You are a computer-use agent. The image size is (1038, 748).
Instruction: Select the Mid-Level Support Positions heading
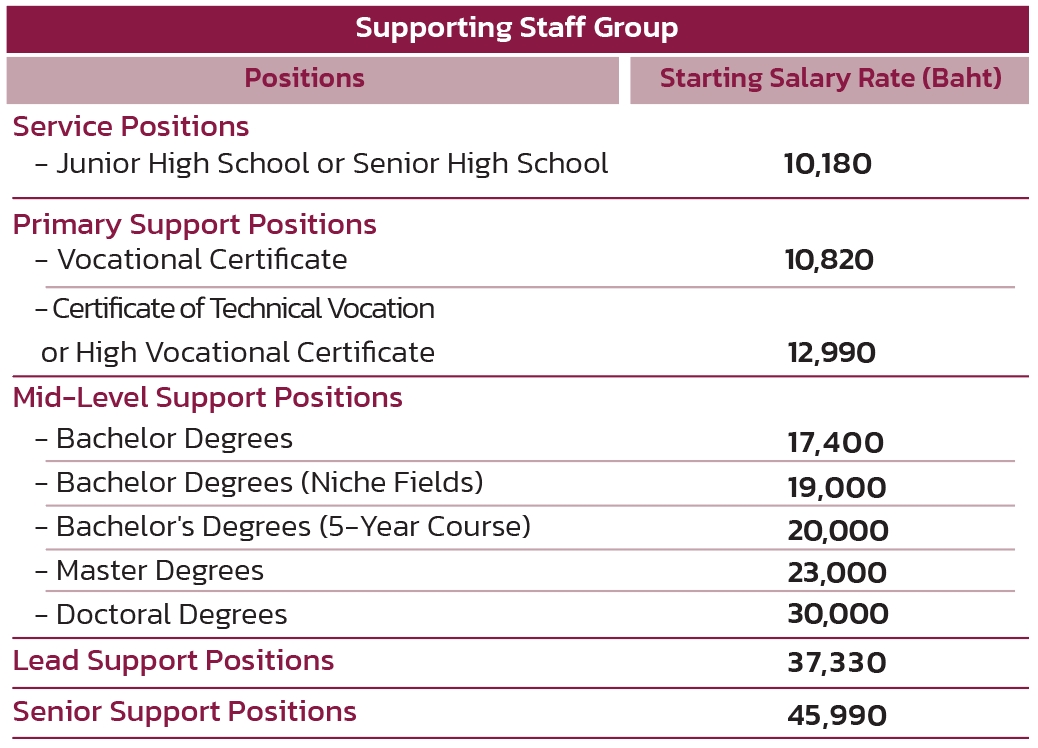pos(208,398)
